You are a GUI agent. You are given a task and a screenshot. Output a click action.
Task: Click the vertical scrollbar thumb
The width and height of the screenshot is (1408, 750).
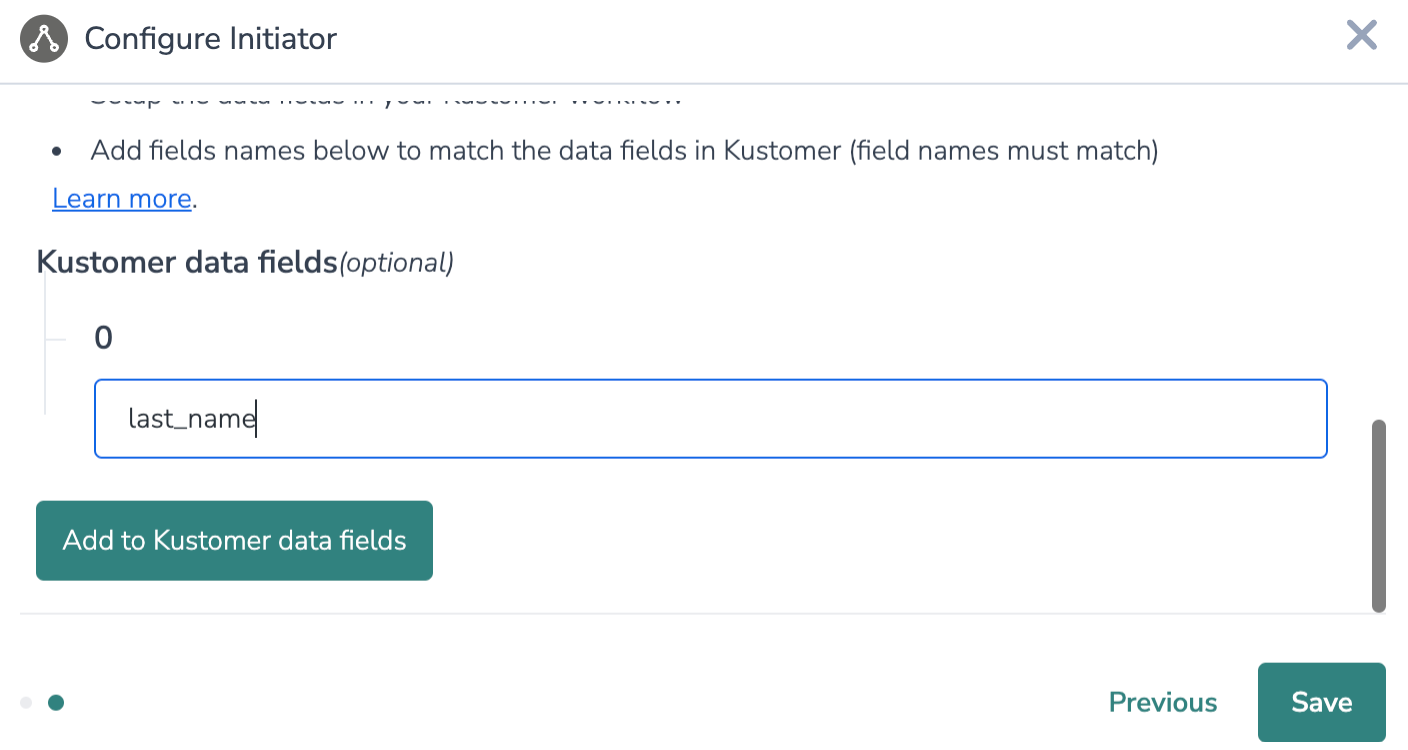pyautogui.click(x=1378, y=515)
